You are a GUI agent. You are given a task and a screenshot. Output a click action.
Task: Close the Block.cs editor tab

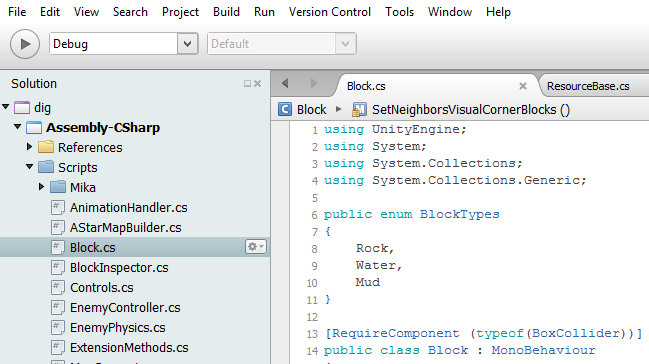(523, 86)
